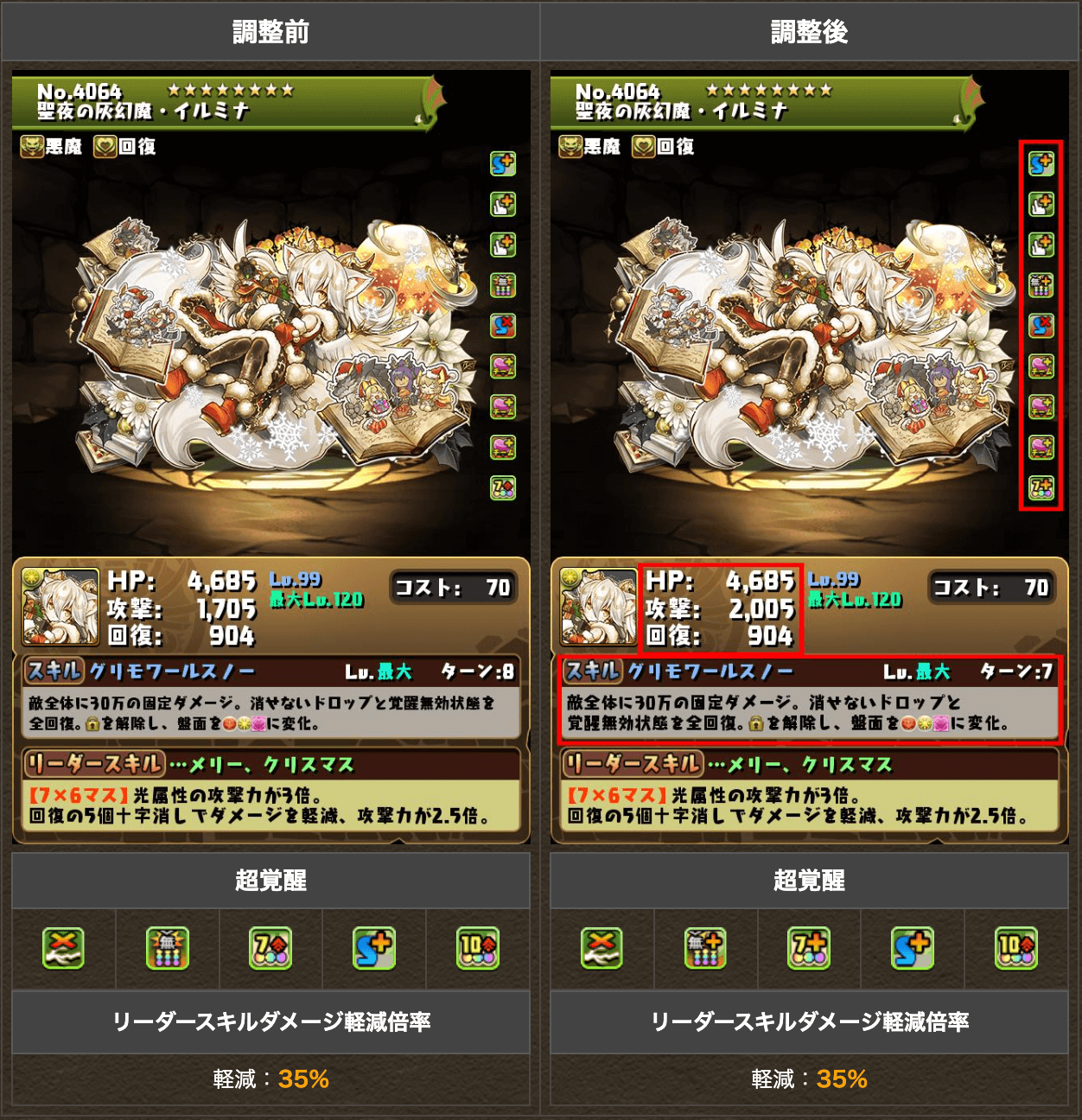
Task: Click the first super awakening icon in the 調整前 panel
Action: (x=64, y=948)
